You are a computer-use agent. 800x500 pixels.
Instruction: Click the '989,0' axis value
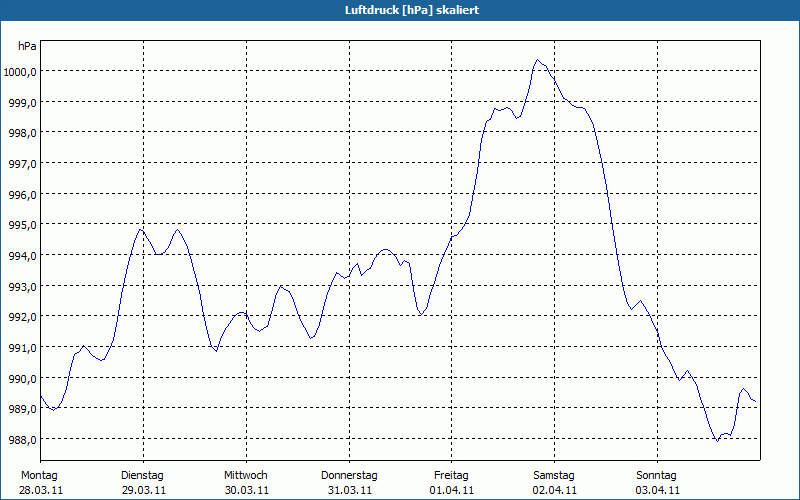click(x=23, y=409)
